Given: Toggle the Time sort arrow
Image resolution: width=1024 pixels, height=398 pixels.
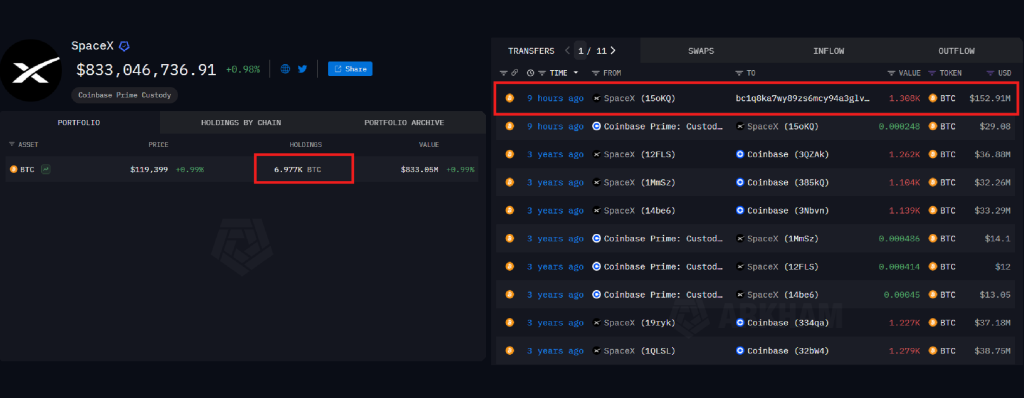Looking at the screenshot, I should click(576, 73).
